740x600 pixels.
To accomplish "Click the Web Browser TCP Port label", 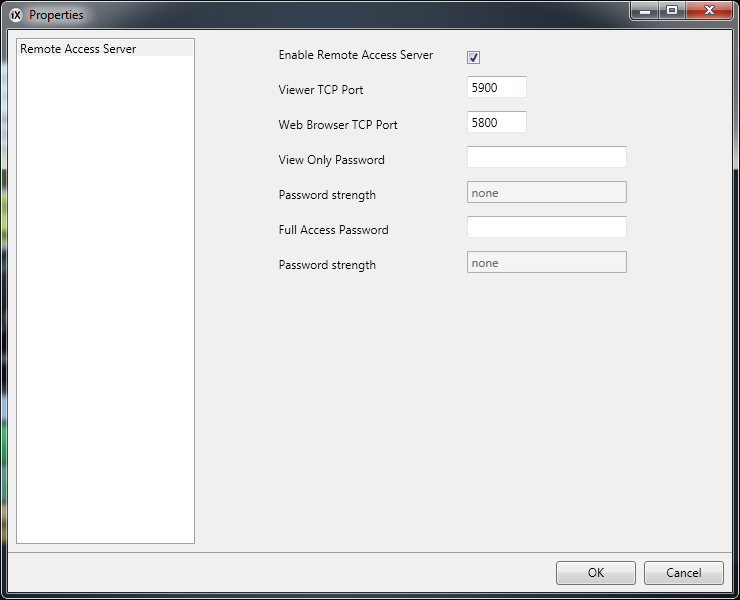I will tap(337, 125).
